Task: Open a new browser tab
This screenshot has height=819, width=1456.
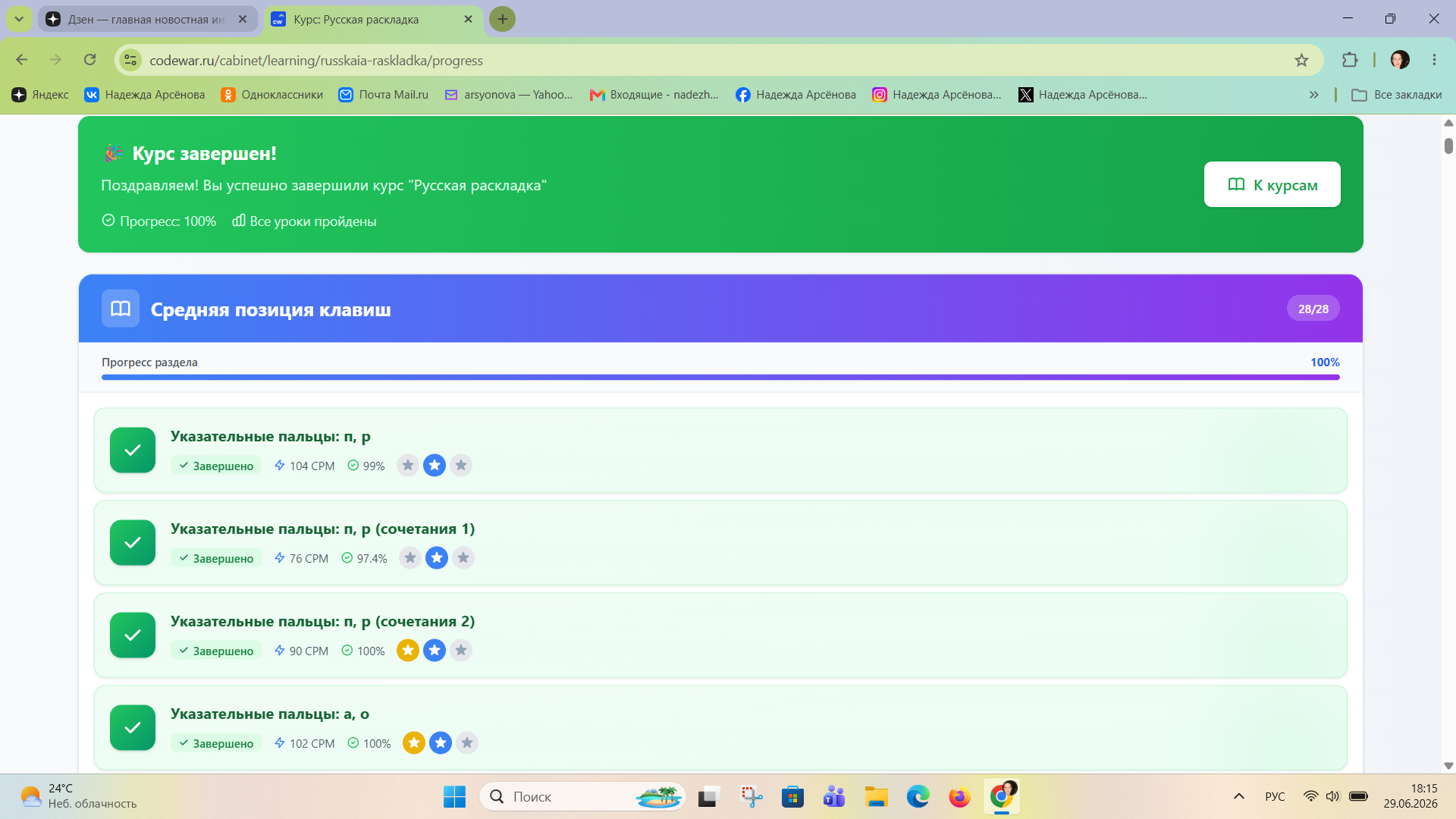Action: [503, 19]
